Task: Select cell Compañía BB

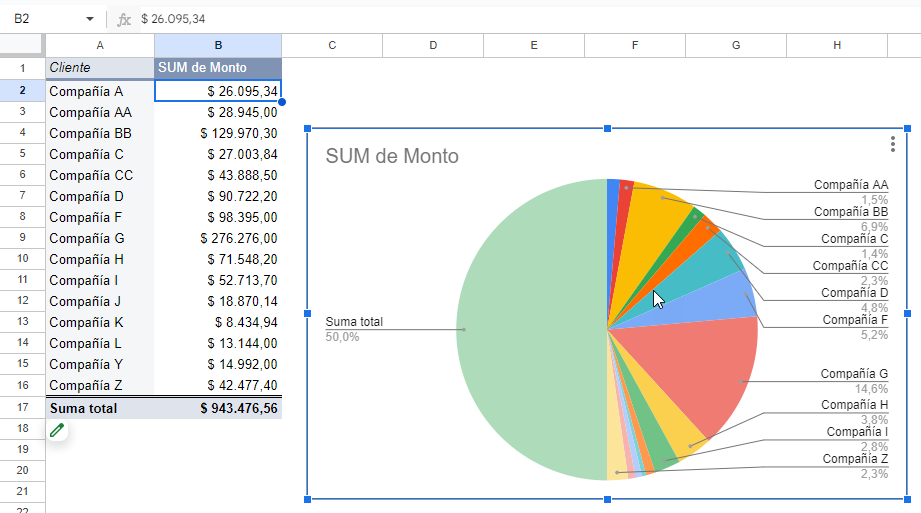Action: [x=100, y=133]
